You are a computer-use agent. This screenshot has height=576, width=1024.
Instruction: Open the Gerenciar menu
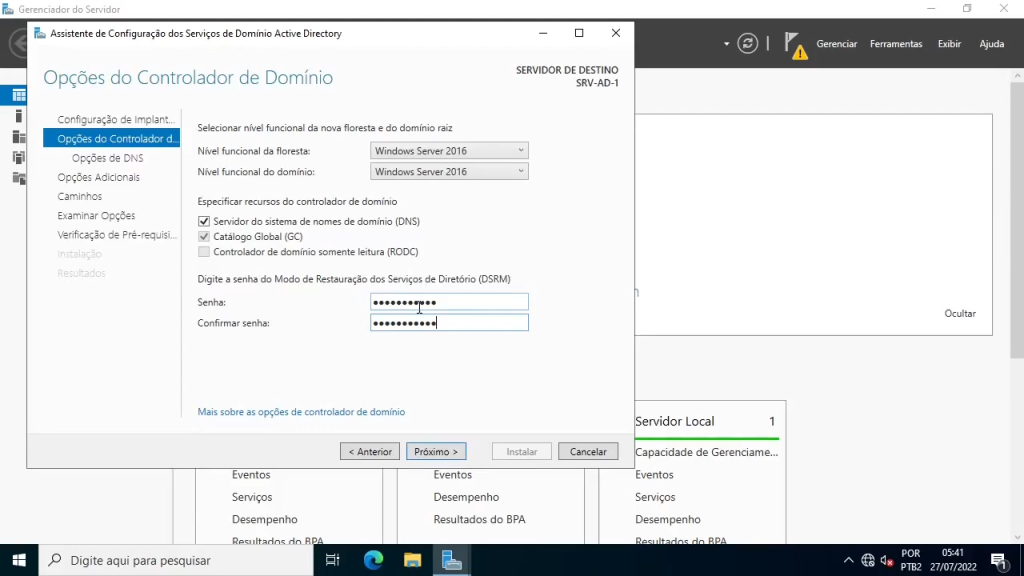(837, 44)
